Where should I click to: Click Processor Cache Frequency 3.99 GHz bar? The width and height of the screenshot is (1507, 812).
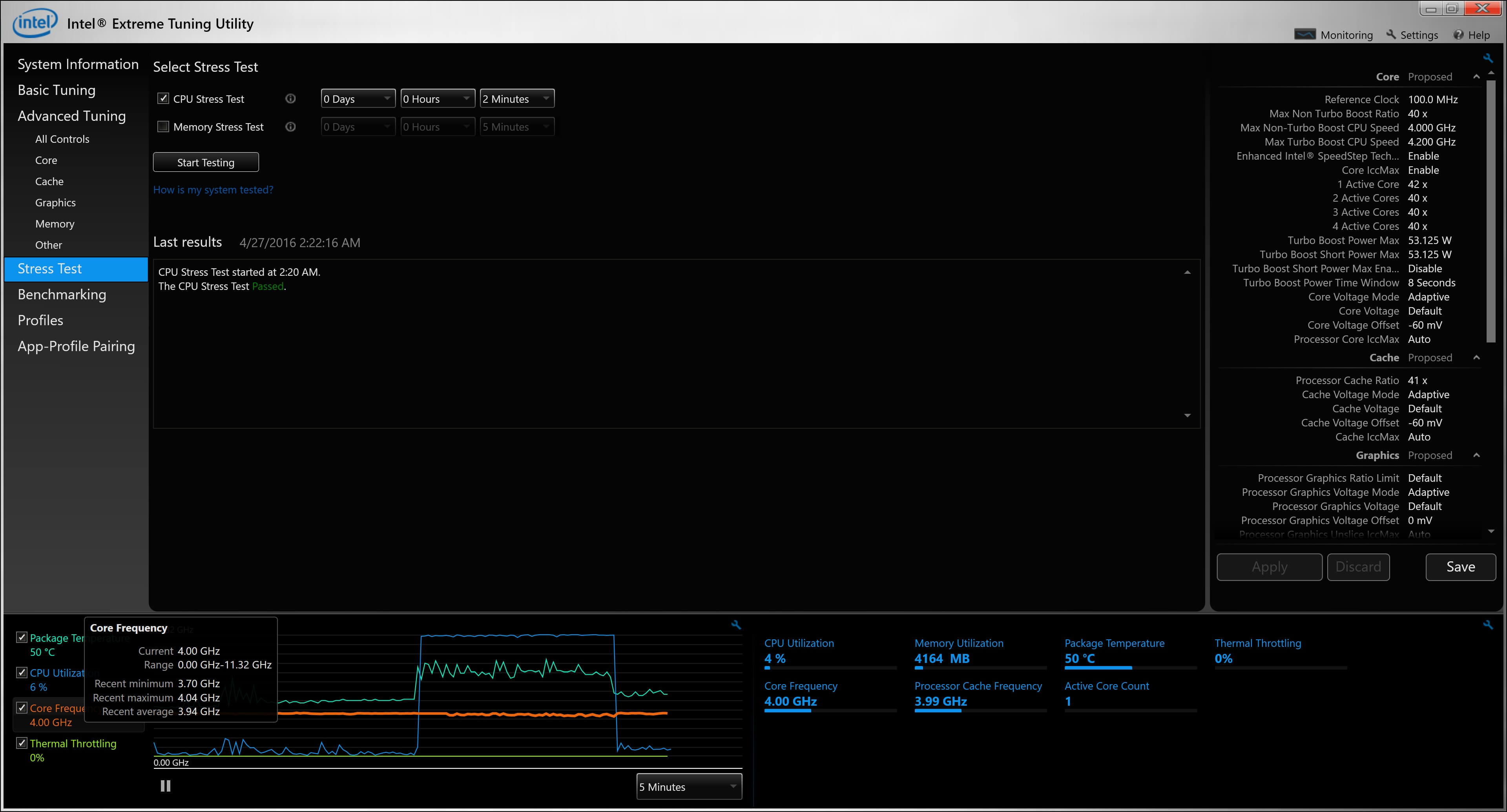click(980, 710)
